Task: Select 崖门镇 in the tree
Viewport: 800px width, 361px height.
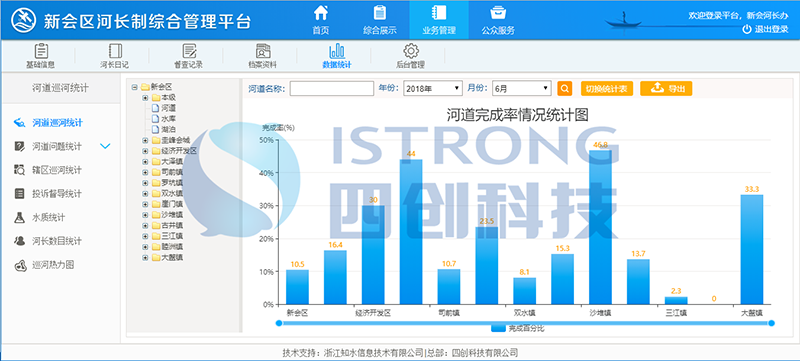Action: (x=172, y=204)
